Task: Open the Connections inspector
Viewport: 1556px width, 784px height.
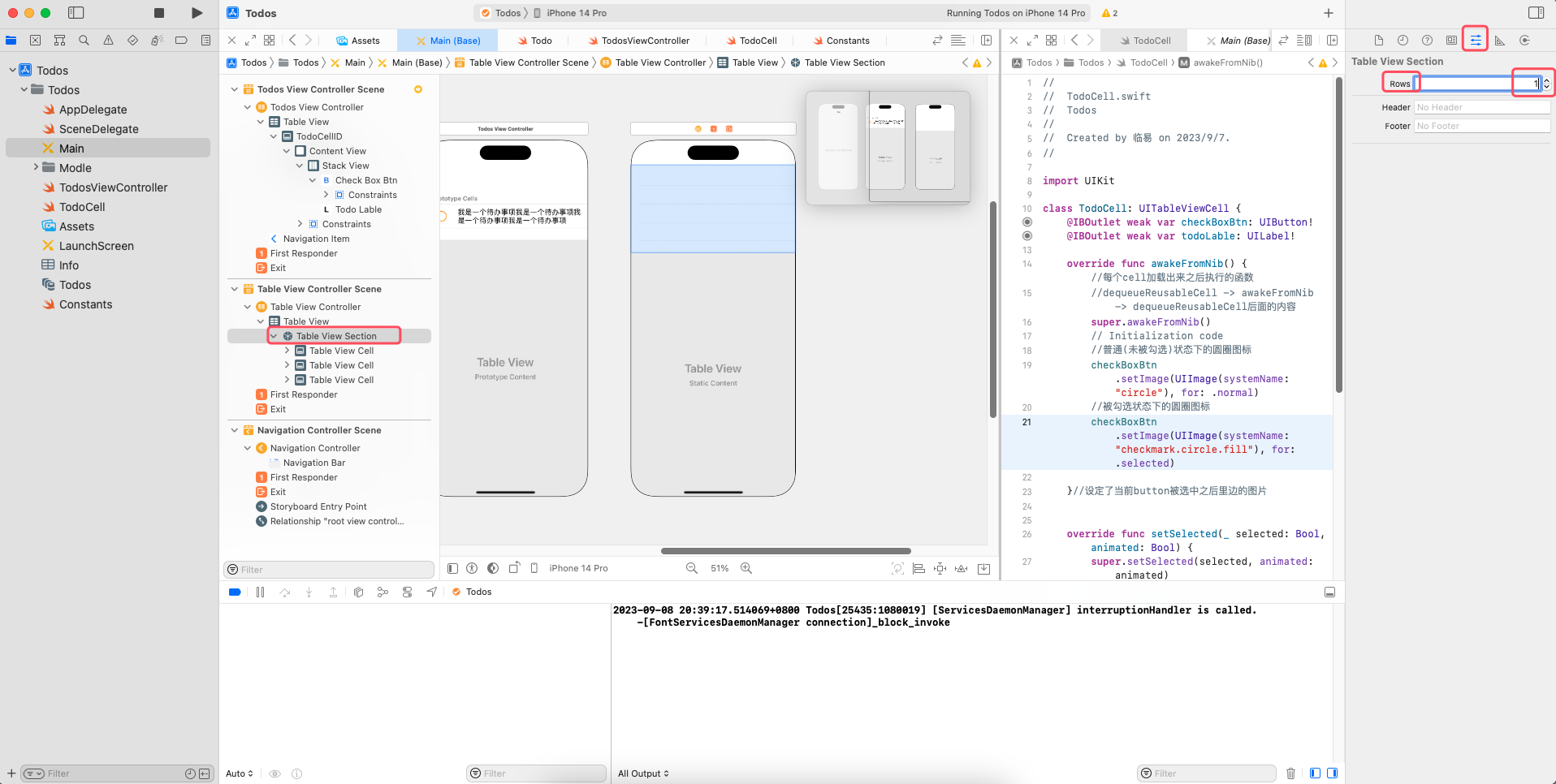Action: pyautogui.click(x=1525, y=40)
